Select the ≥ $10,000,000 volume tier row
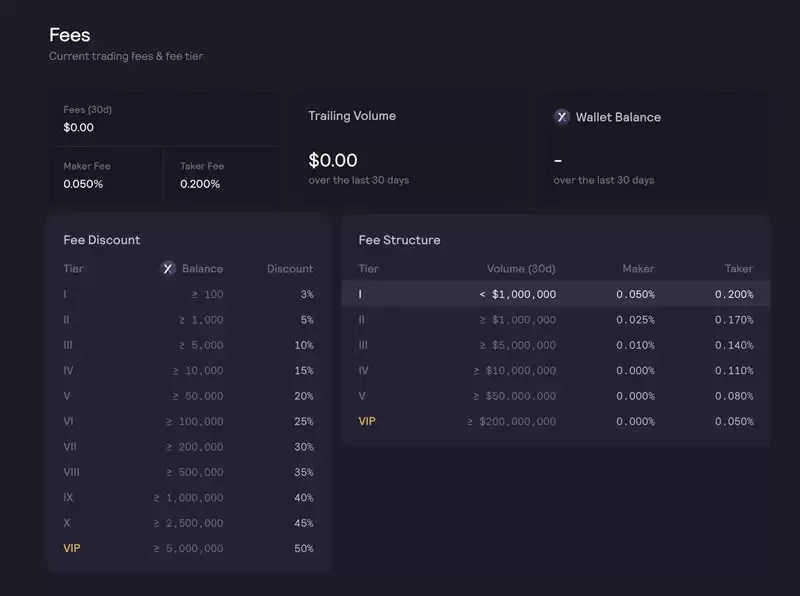This screenshot has height=596, width=800. point(555,370)
